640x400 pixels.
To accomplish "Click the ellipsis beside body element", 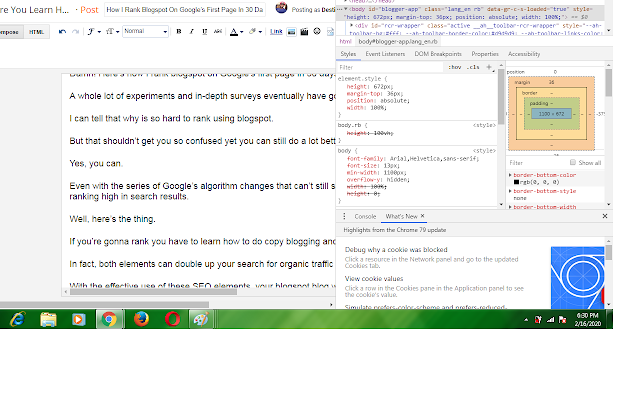I will [x=340, y=9].
